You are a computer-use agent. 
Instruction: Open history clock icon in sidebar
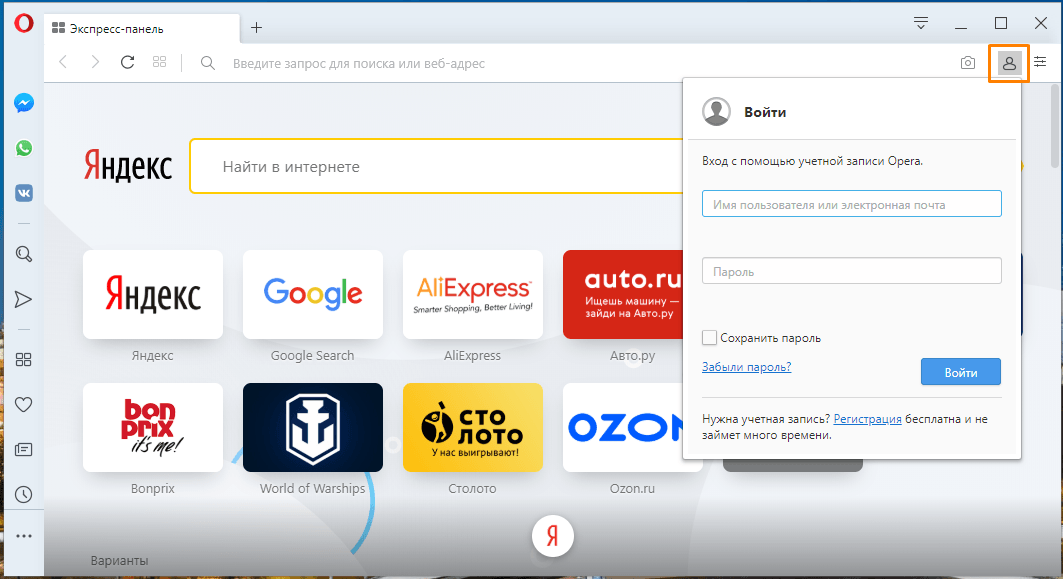[x=24, y=494]
